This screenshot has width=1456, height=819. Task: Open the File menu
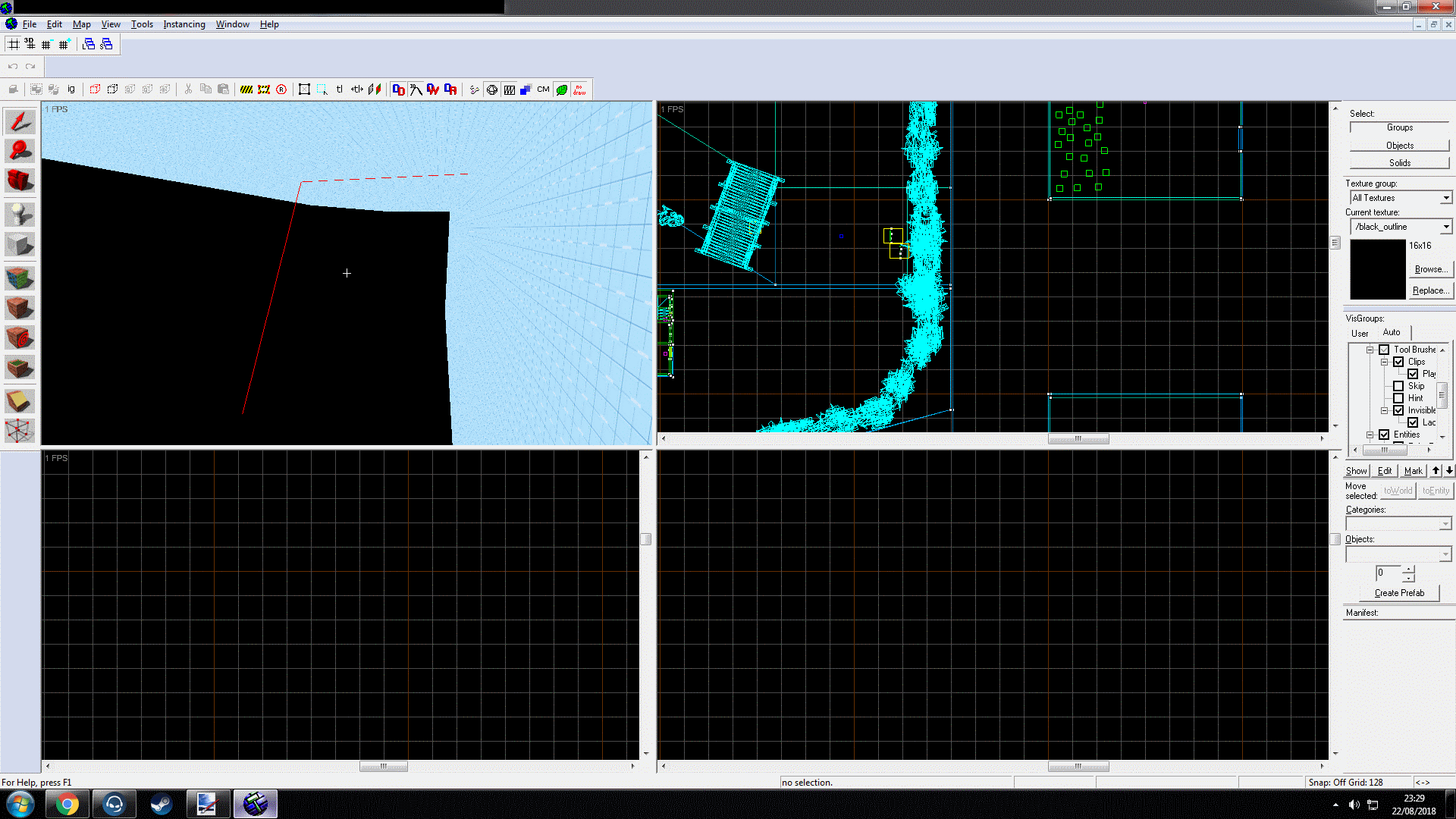[x=30, y=24]
